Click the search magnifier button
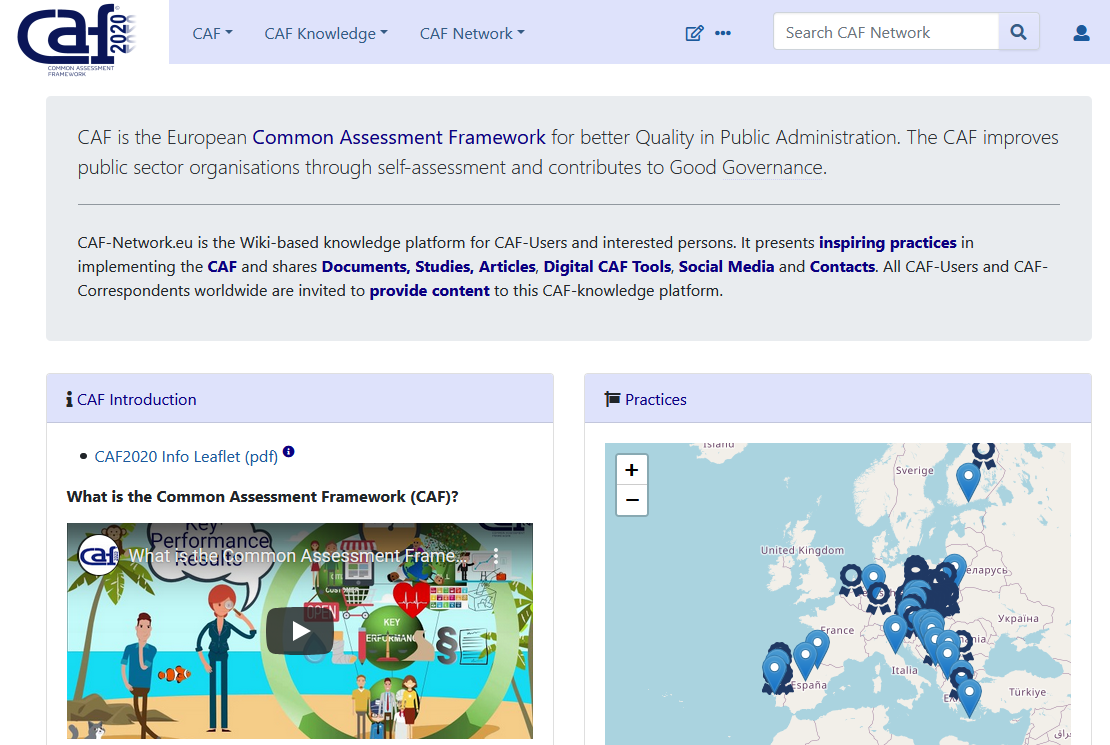Screen dimensions: 1110x745 [1019, 32]
